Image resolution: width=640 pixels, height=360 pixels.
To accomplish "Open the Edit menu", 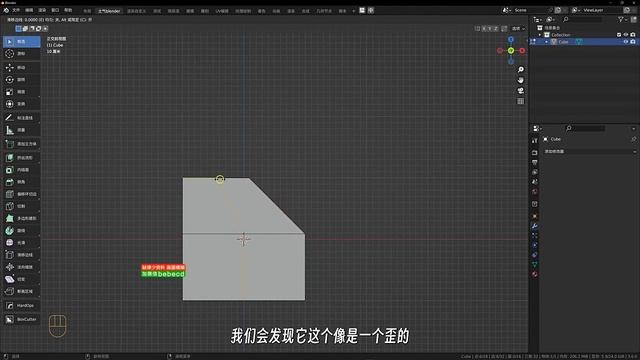I will [x=29, y=10].
